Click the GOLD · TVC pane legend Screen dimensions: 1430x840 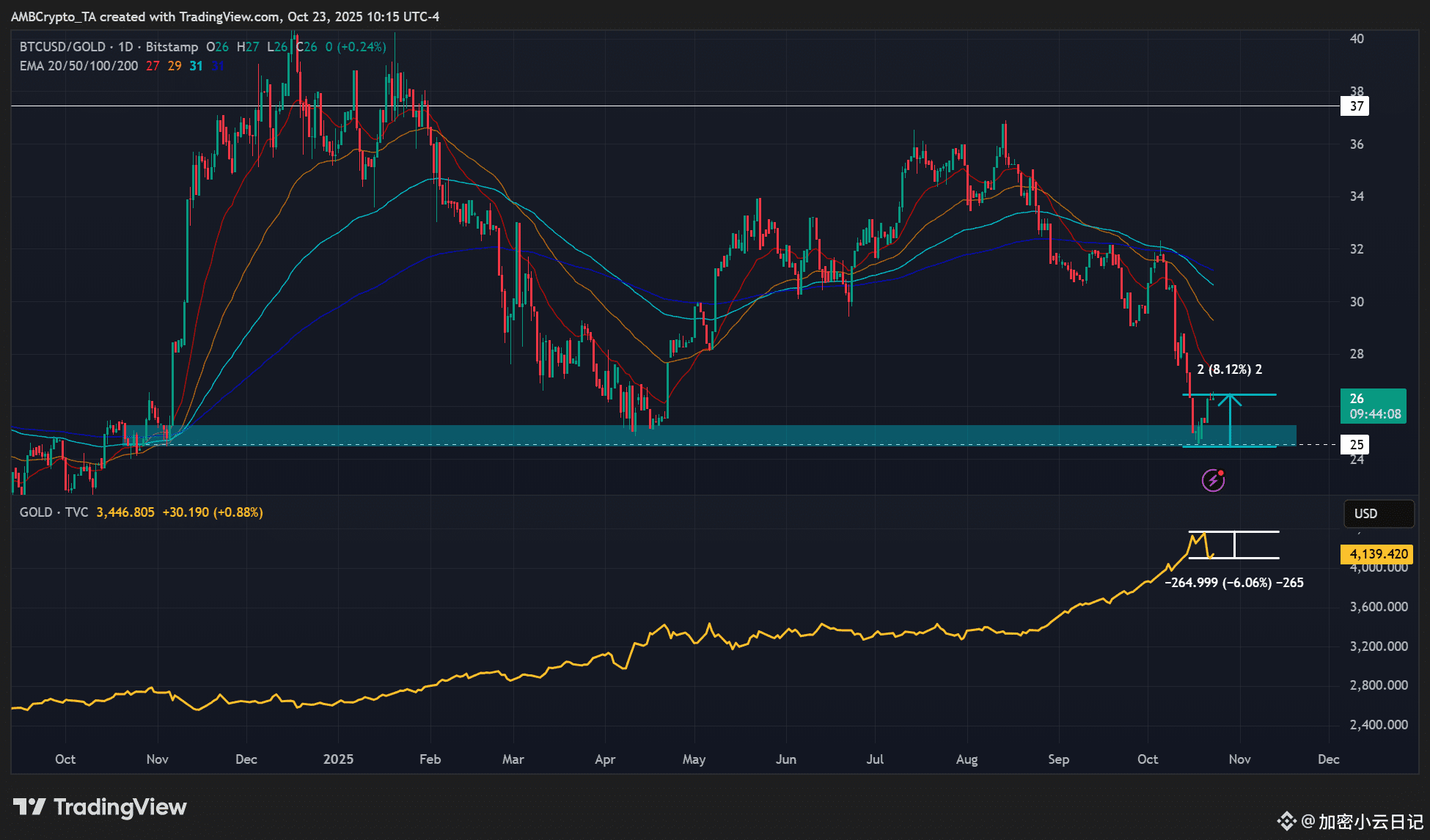(x=54, y=512)
